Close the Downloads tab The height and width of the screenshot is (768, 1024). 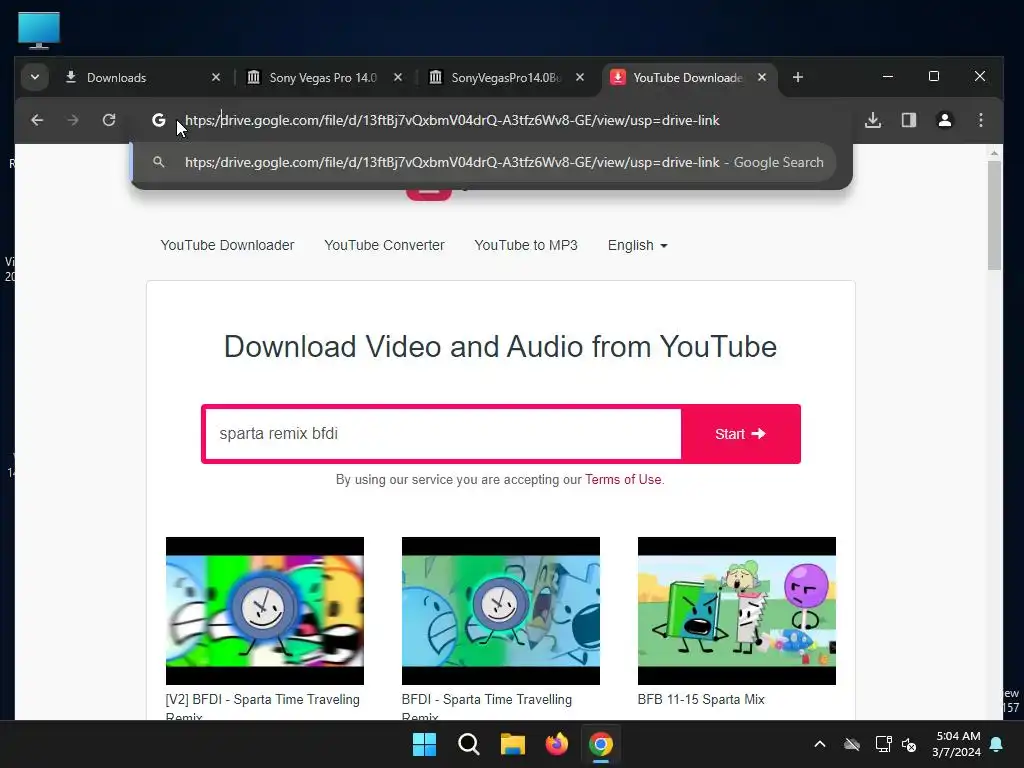coord(216,78)
